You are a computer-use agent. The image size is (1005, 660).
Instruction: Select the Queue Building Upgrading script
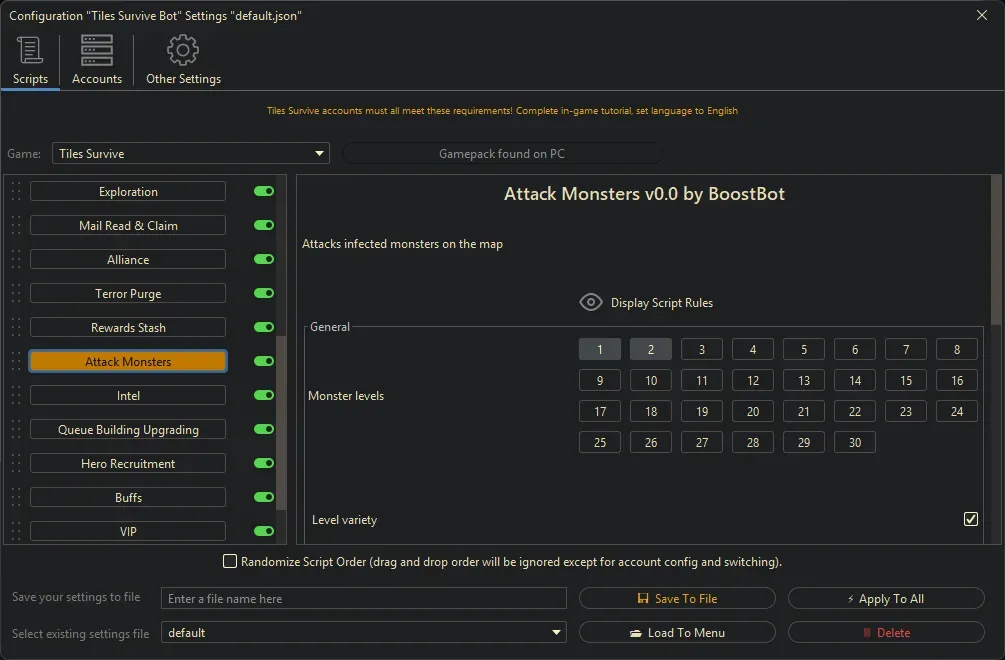click(x=128, y=430)
